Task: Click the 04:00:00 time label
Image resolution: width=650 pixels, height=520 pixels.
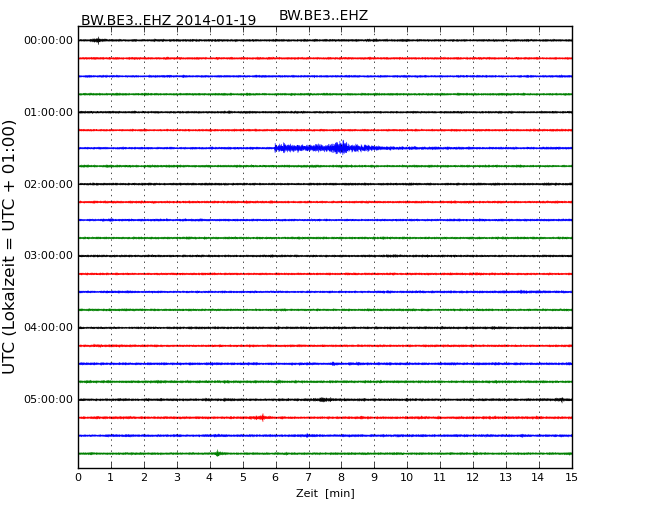Action: tap(49, 328)
